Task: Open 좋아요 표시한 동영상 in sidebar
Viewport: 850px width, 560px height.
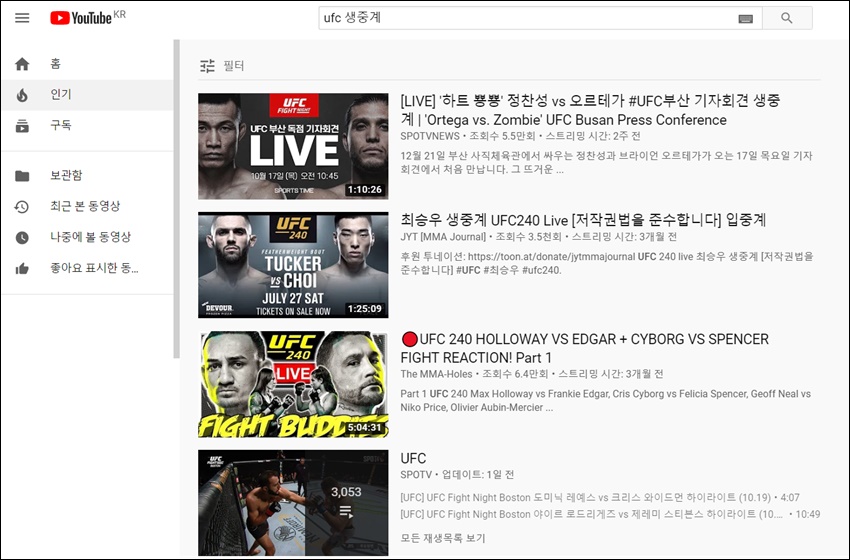Action: [x=87, y=268]
